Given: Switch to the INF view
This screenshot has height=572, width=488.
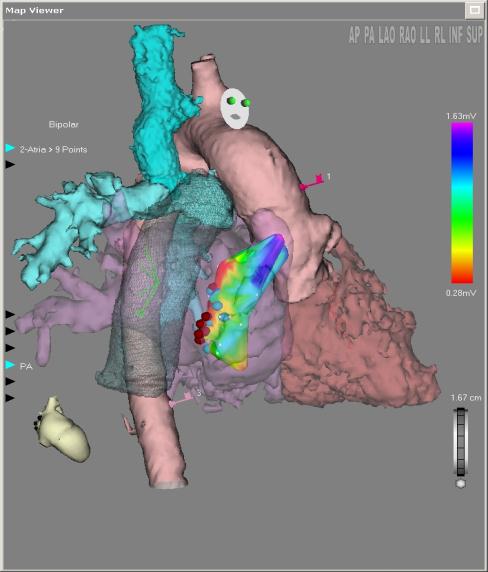Looking at the screenshot, I should (455, 35).
